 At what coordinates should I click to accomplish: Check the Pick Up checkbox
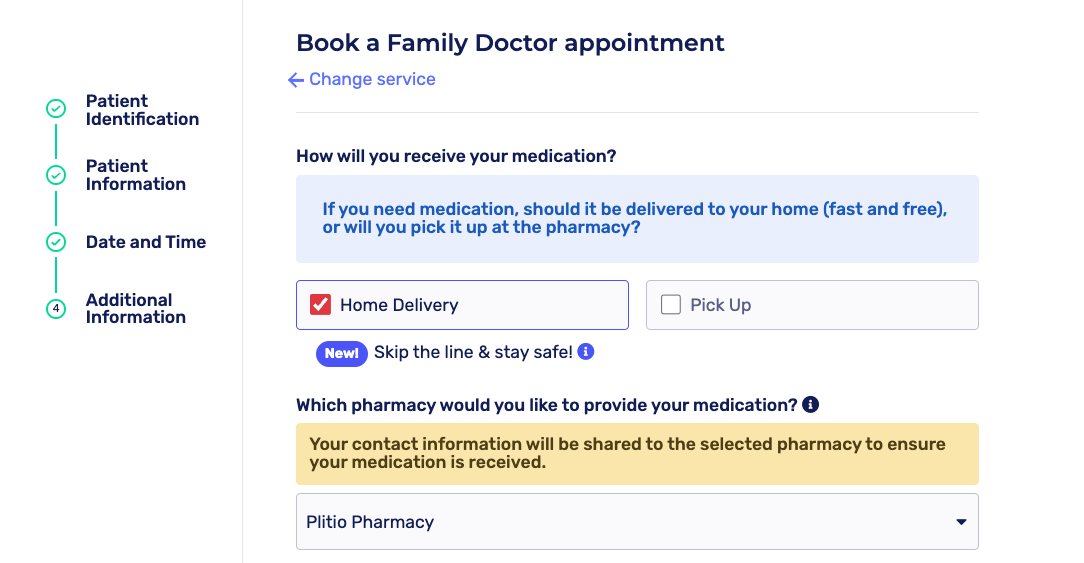click(x=670, y=305)
